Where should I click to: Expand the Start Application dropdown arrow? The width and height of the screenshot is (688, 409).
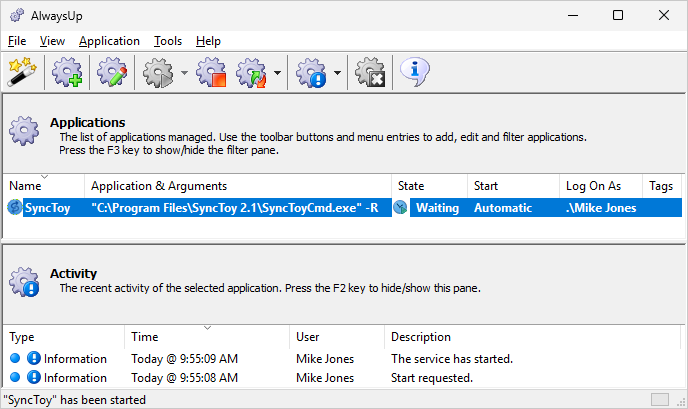184,73
